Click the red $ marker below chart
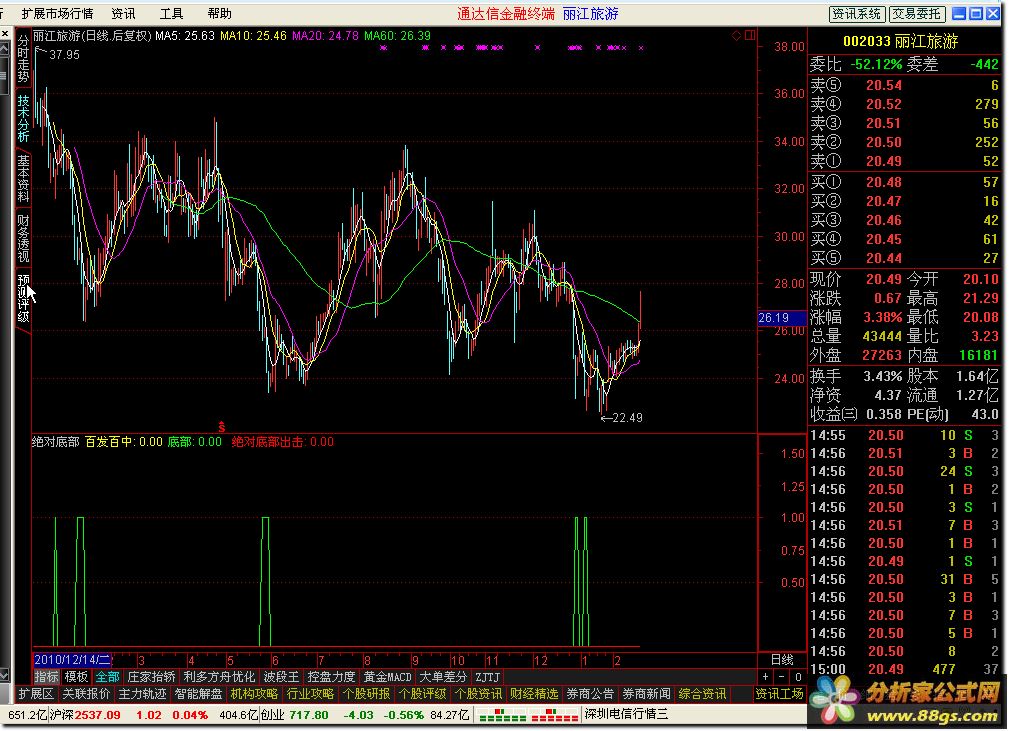Screen dimensions: 1009x731 221,427
